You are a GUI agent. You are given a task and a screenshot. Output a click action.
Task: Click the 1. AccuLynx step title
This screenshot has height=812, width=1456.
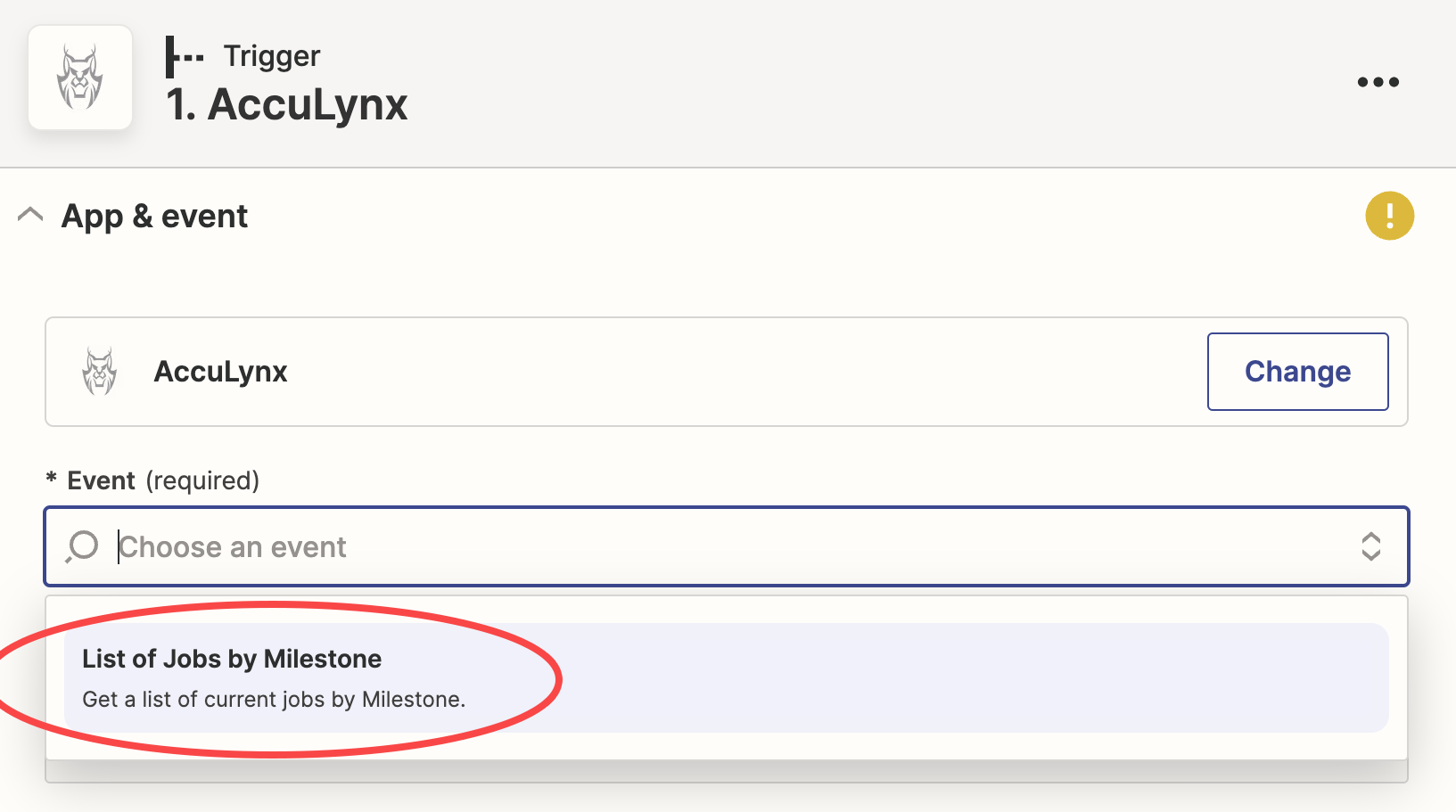pos(286,104)
